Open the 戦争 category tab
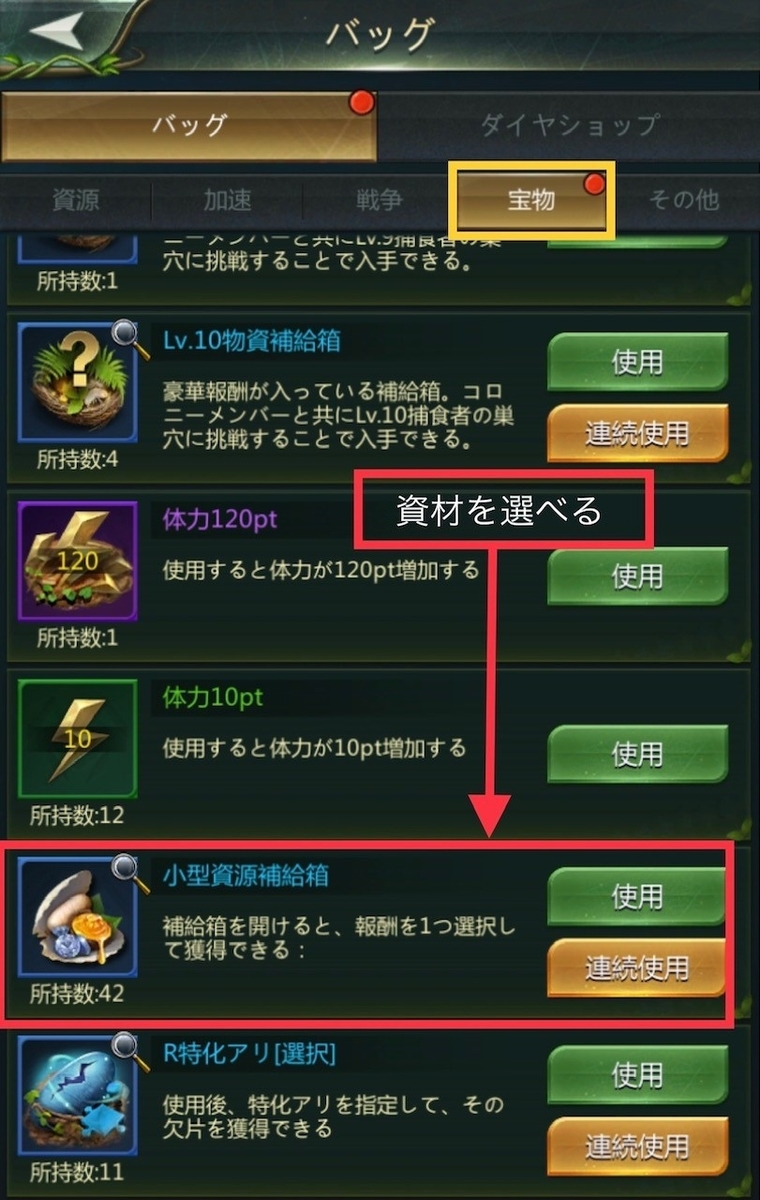The height and width of the screenshot is (1200, 760). (x=380, y=200)
